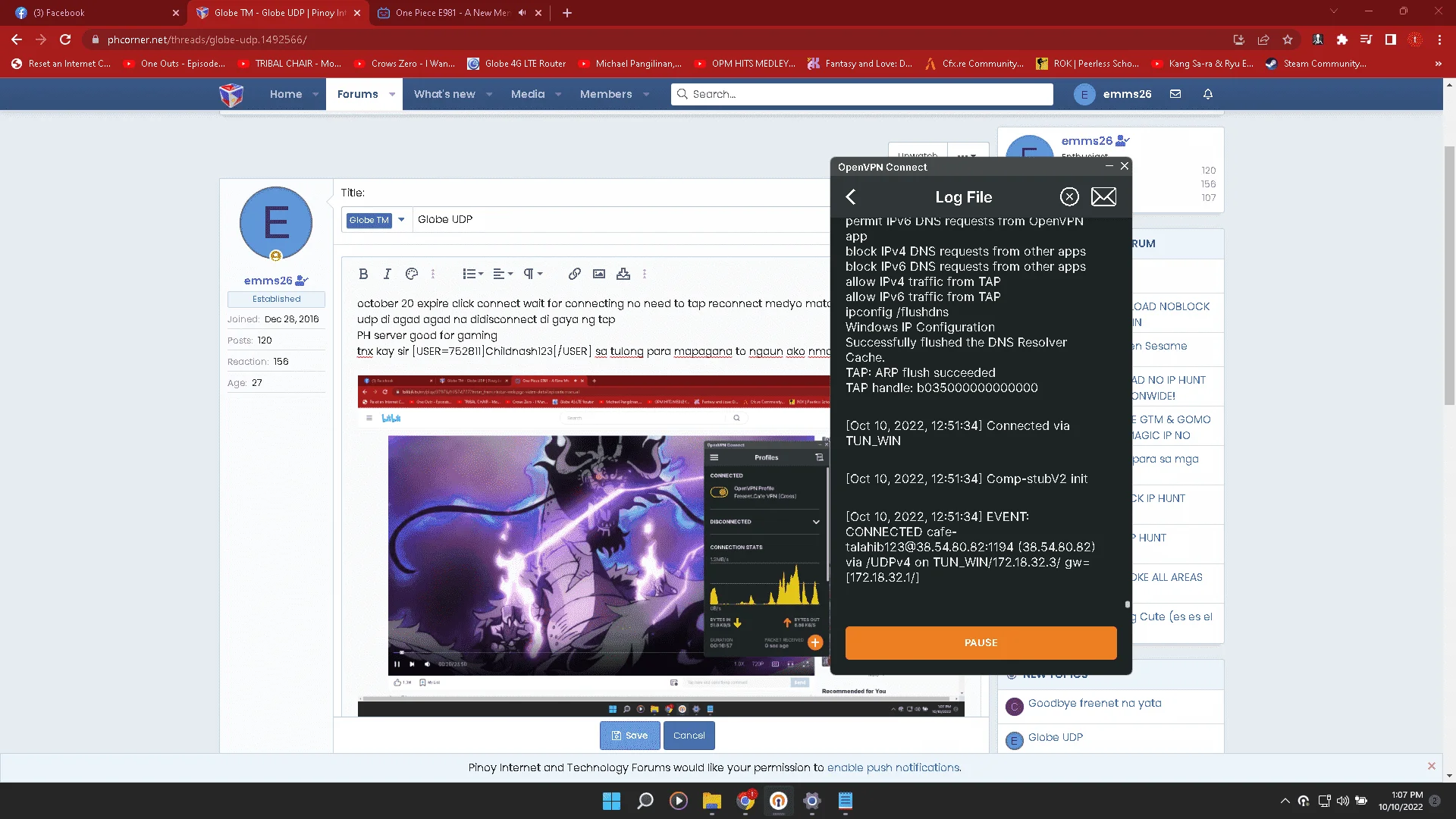Open the 'Globe UDP' topic in sidebar
Viewport: 1456px width, 819px height.
click(1055, 737)
